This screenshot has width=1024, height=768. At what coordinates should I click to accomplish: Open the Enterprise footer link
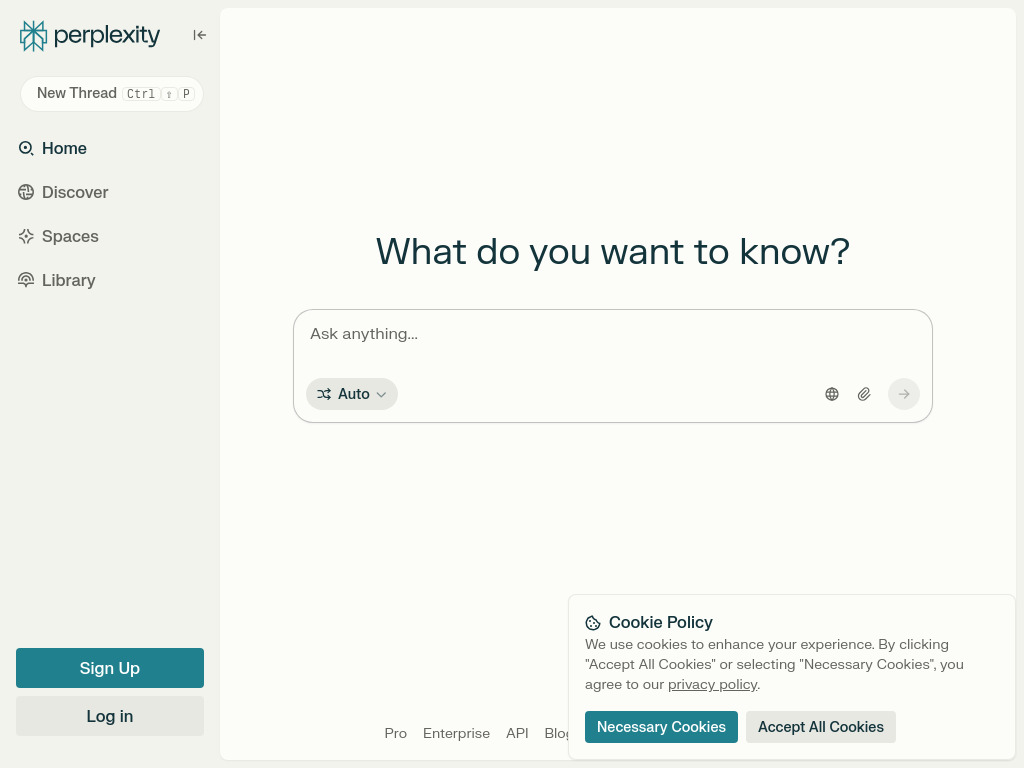click(456, 733)
